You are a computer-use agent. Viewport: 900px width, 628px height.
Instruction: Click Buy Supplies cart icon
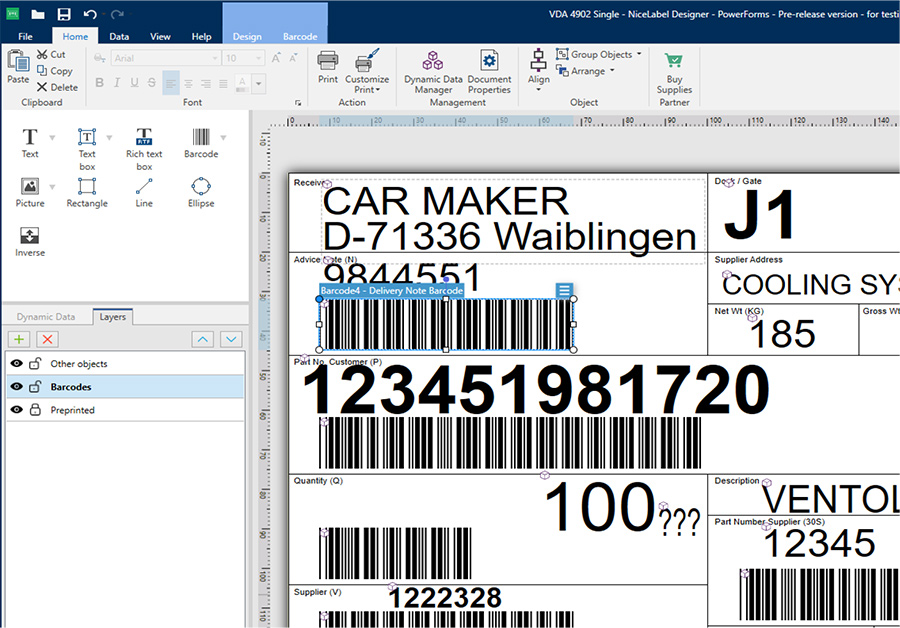674,60
